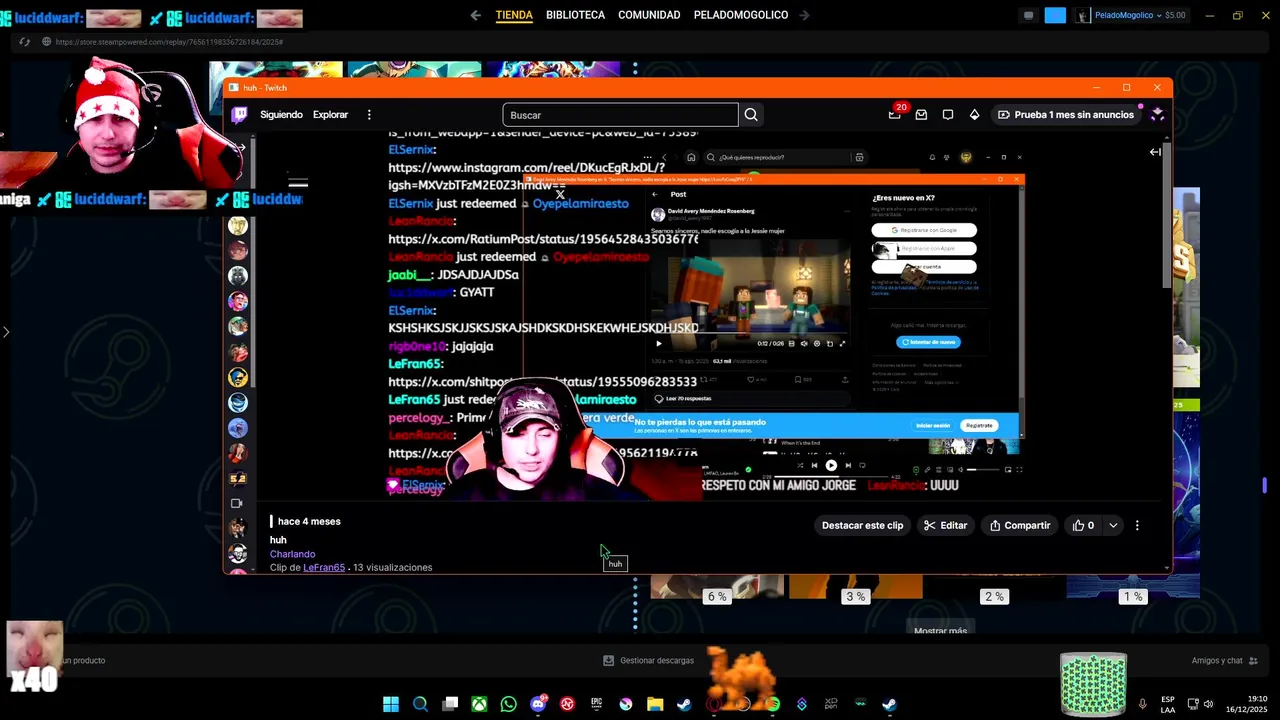1280x720 pixels.
Task: Open Steam PELADOMOGOLICO profile menu
Action: pyautogui.click(x=741, y=15)
